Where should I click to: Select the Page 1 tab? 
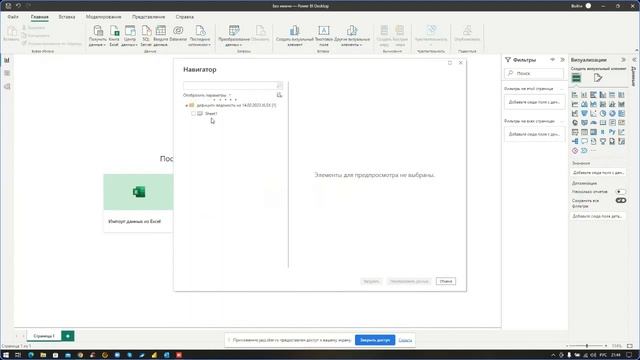[x=44, y=336]
